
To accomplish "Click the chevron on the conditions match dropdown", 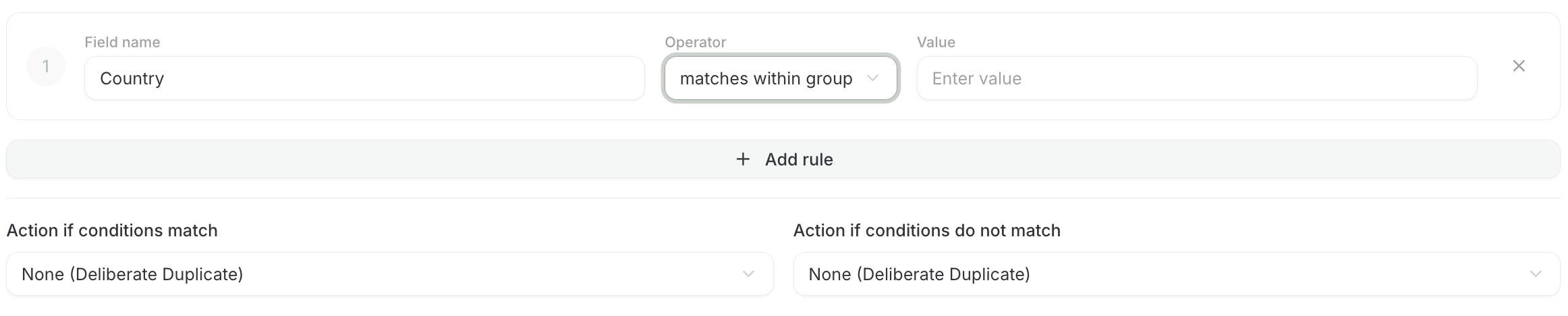I will coord(748,274).
